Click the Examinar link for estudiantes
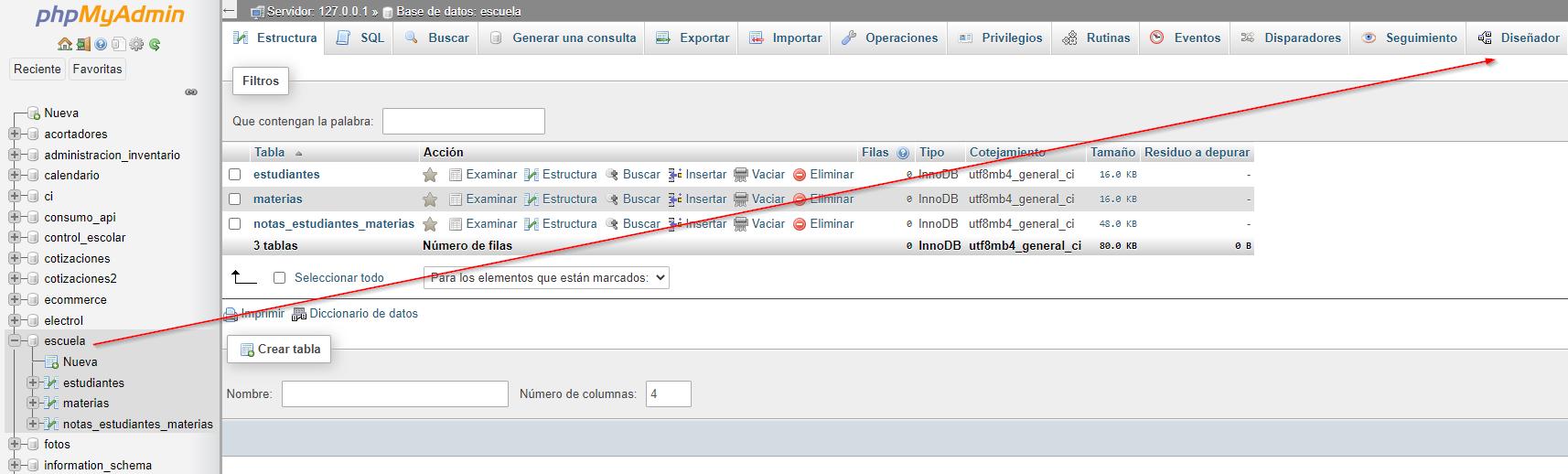The image size is (1568, 474). click(x=491, y=175)
